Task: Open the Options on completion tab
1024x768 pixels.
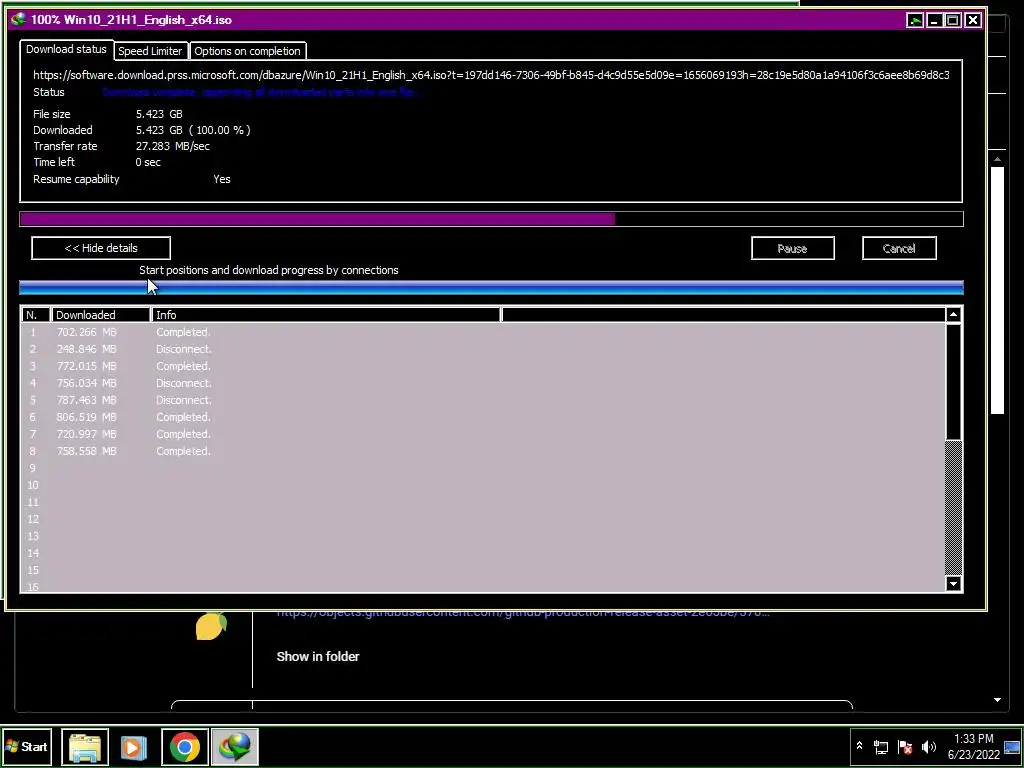Action: tap(247, 51)
